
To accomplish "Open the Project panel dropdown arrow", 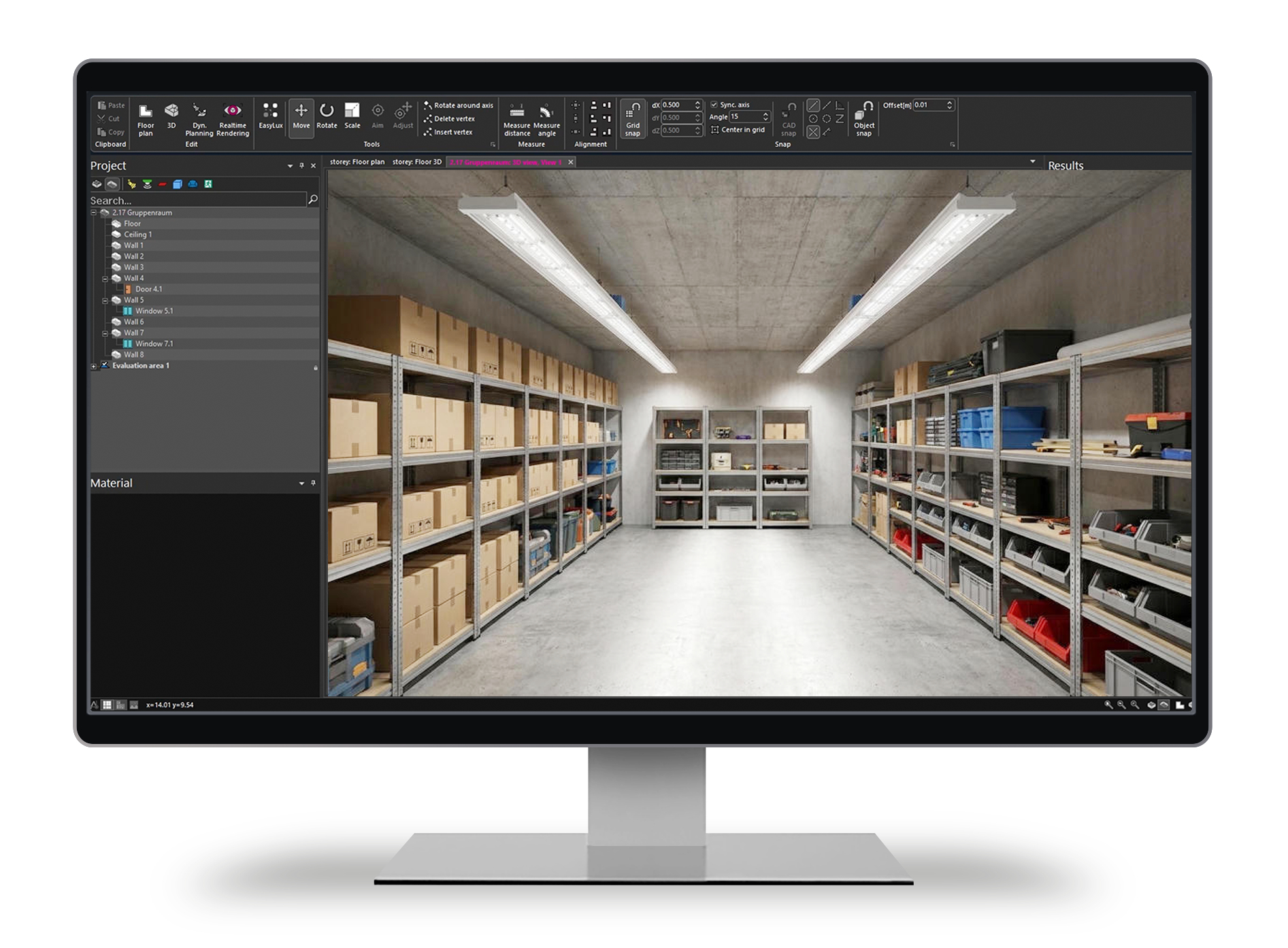I will pyautogui.click(x=290, y=166).
